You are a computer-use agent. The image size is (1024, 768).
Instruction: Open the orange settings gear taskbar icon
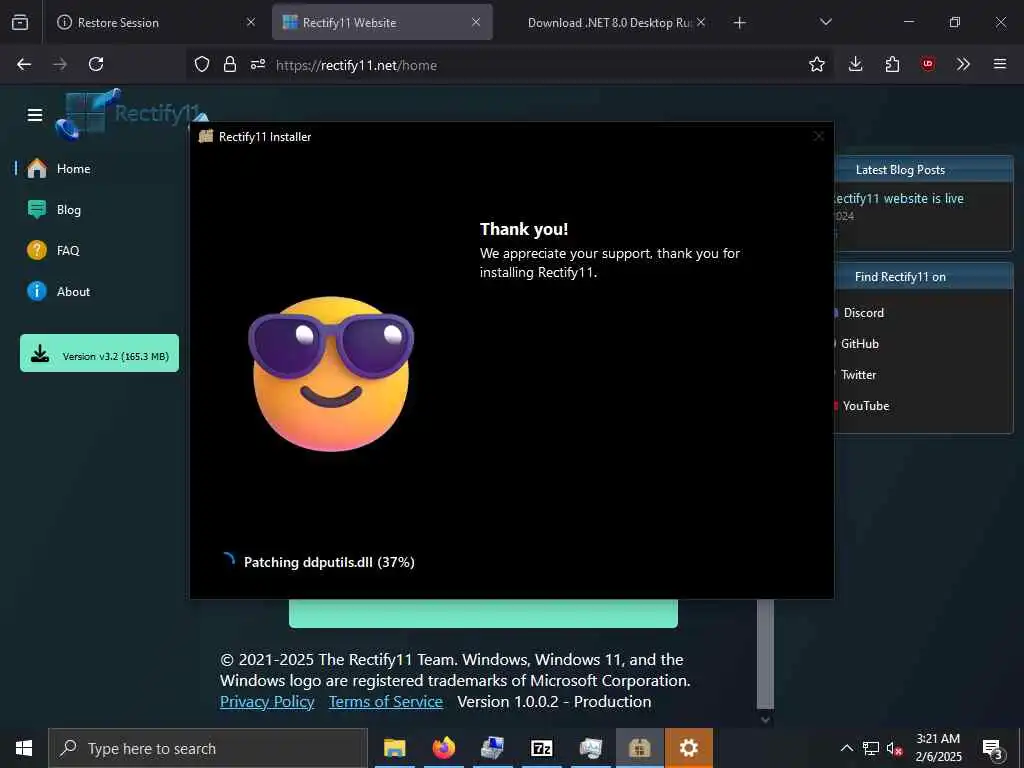688,748
